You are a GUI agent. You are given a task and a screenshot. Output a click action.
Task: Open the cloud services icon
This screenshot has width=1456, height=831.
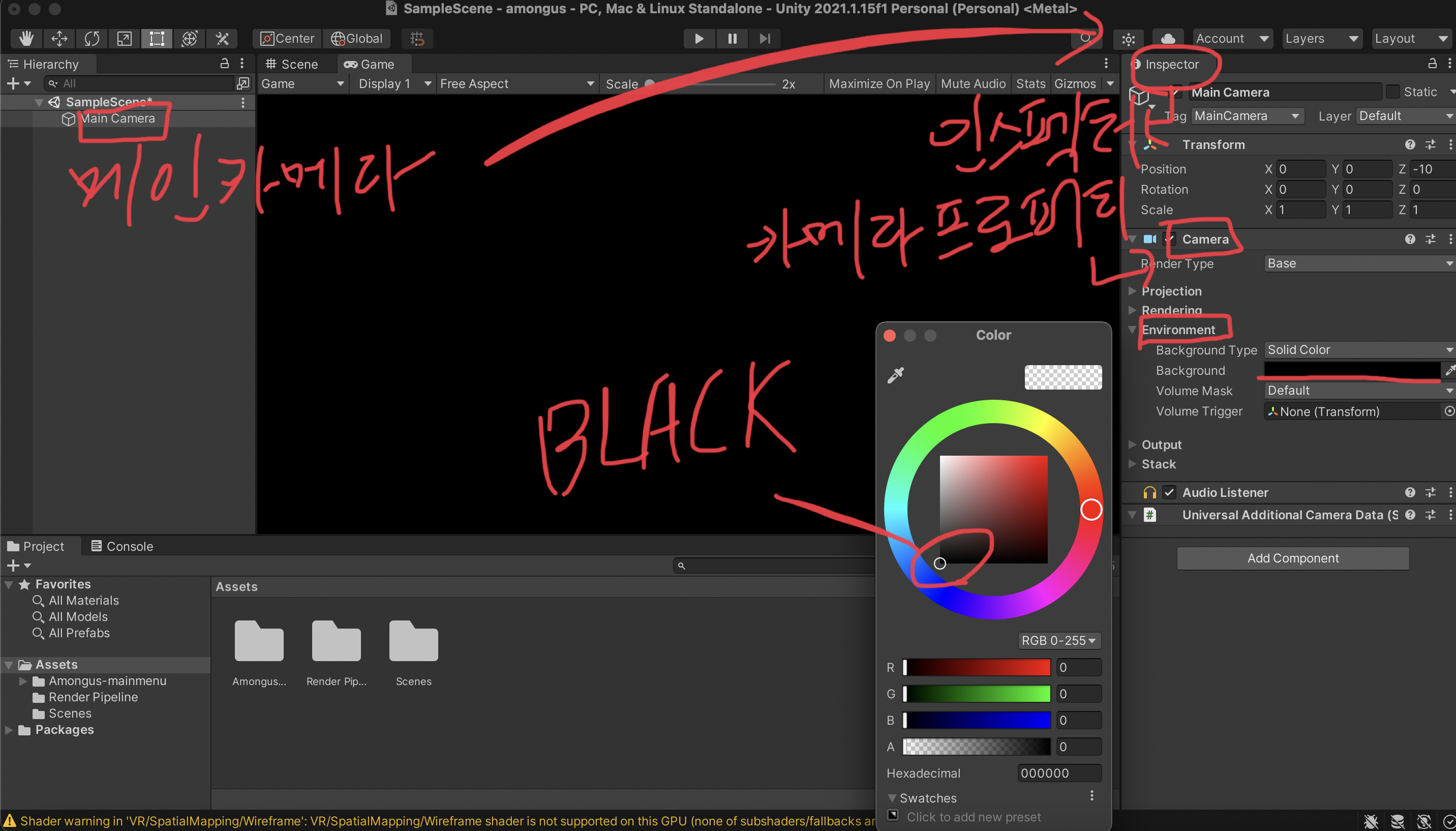coord(1167,38)
